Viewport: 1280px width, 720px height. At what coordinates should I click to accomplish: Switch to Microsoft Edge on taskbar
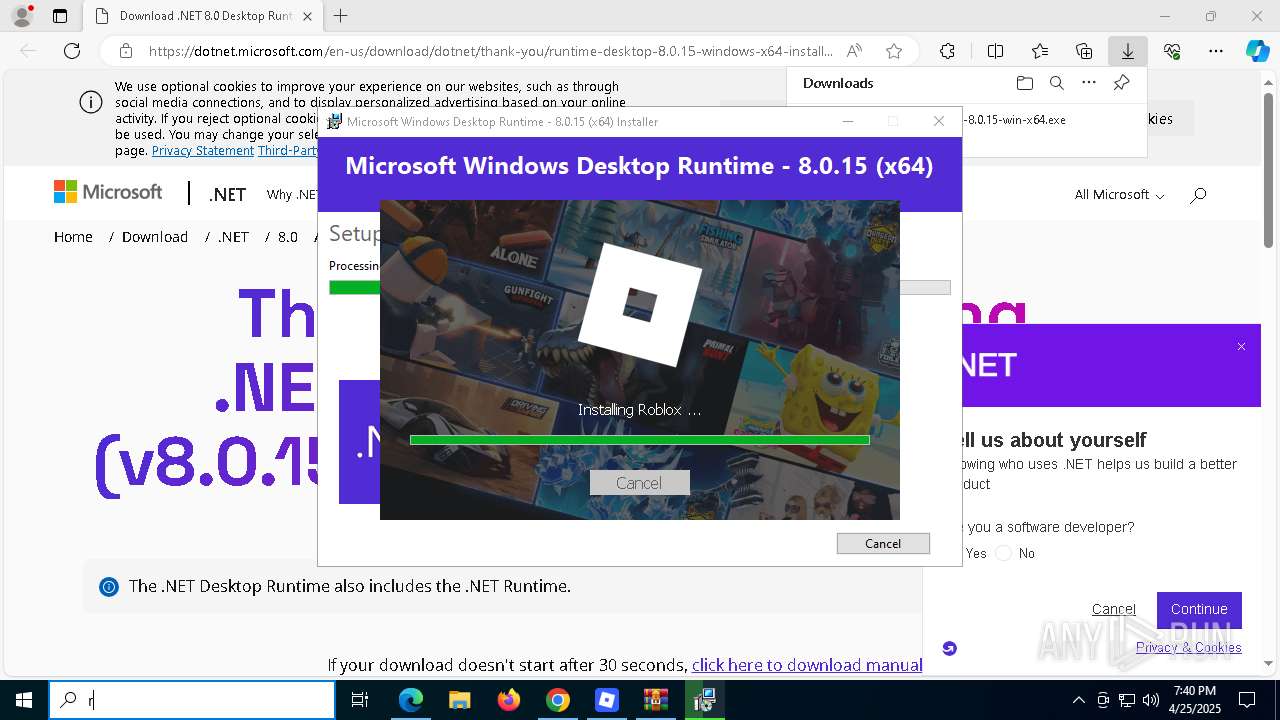(411, 700)
